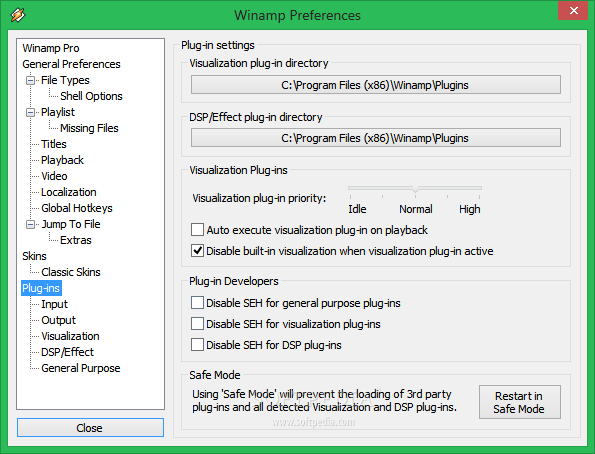Screen dimensions: 595x454
Task: Open the Shell Options preferences page
Action: click(x=91, y=96)
